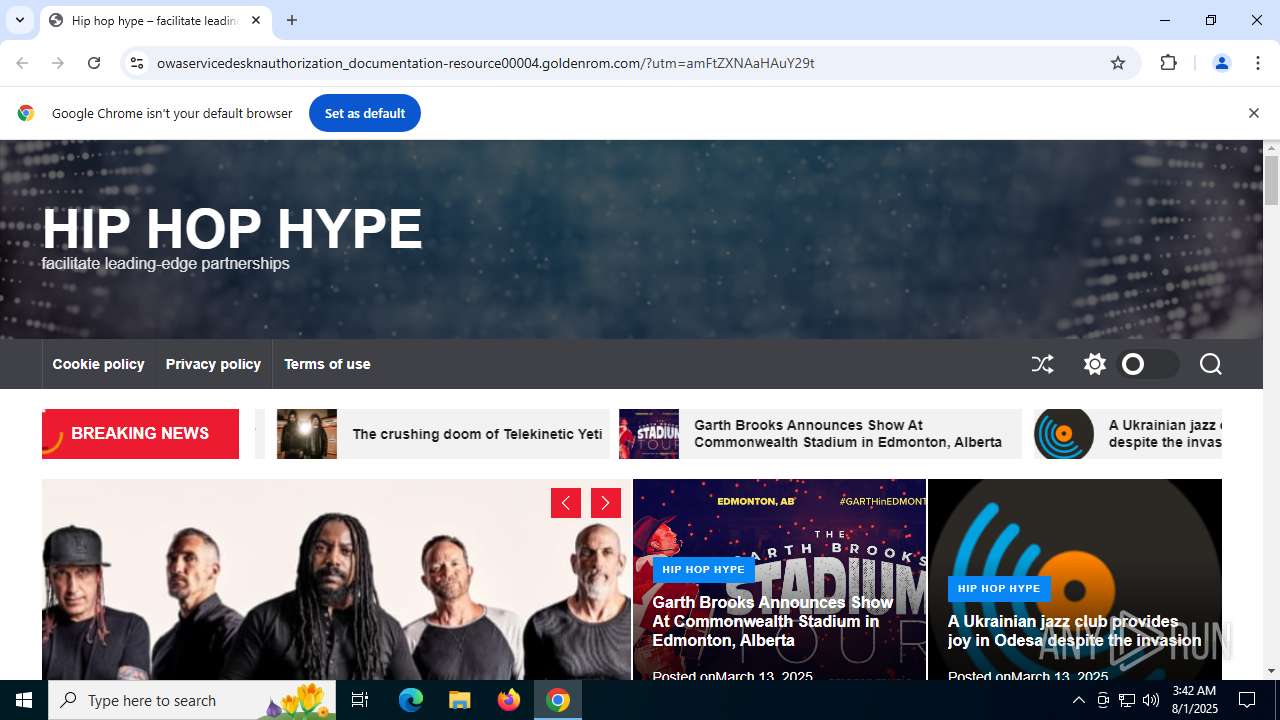
Task: Click the sun light-mode icon
Action: click(1095, 364)
